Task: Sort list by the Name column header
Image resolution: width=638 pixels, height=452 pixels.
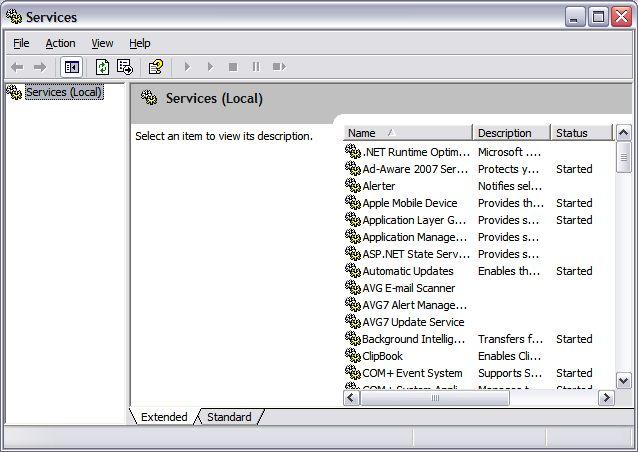Action: (x=407, y=133)
